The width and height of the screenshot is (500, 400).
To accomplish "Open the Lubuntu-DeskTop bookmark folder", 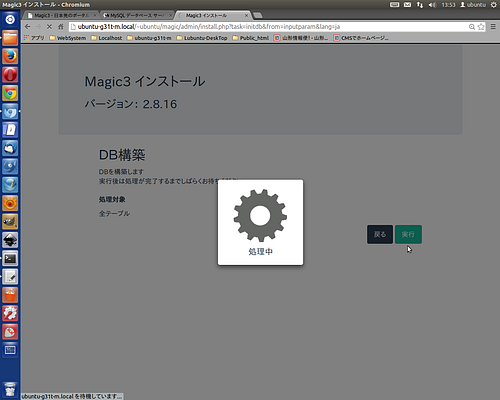I will (202, 38).
